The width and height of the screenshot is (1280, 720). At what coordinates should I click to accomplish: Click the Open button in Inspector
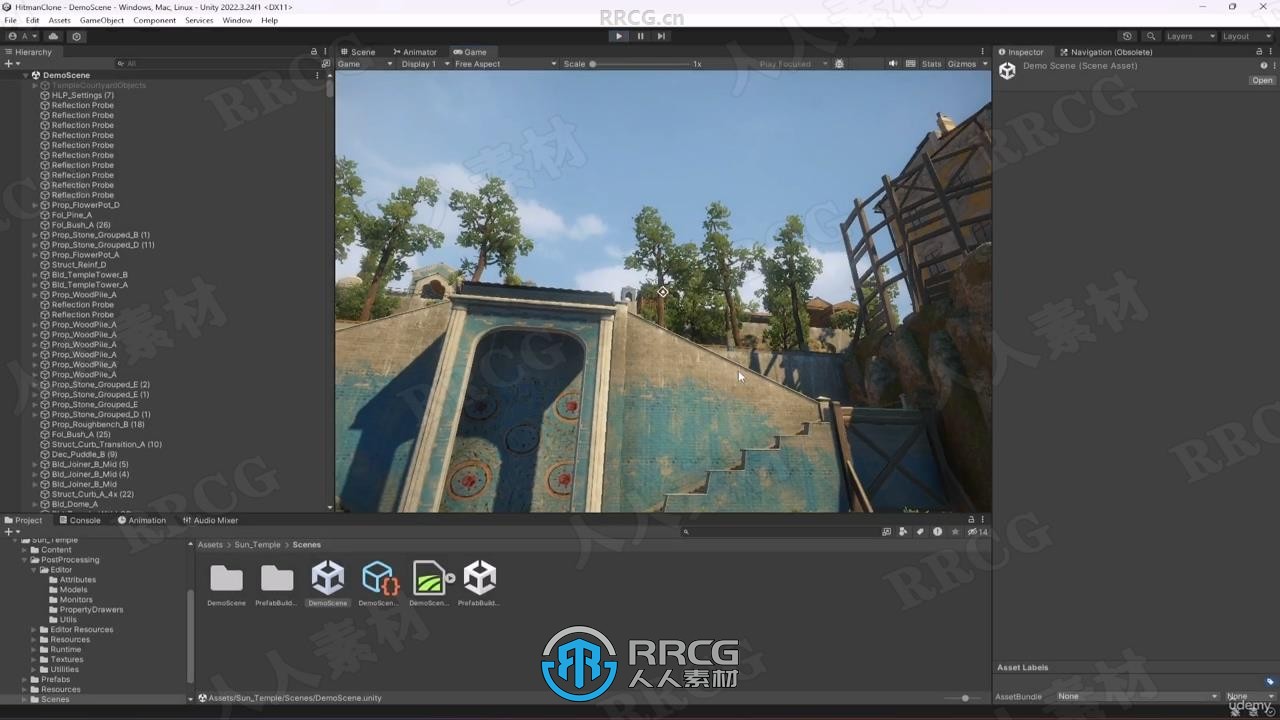(x=1262, y=80)
